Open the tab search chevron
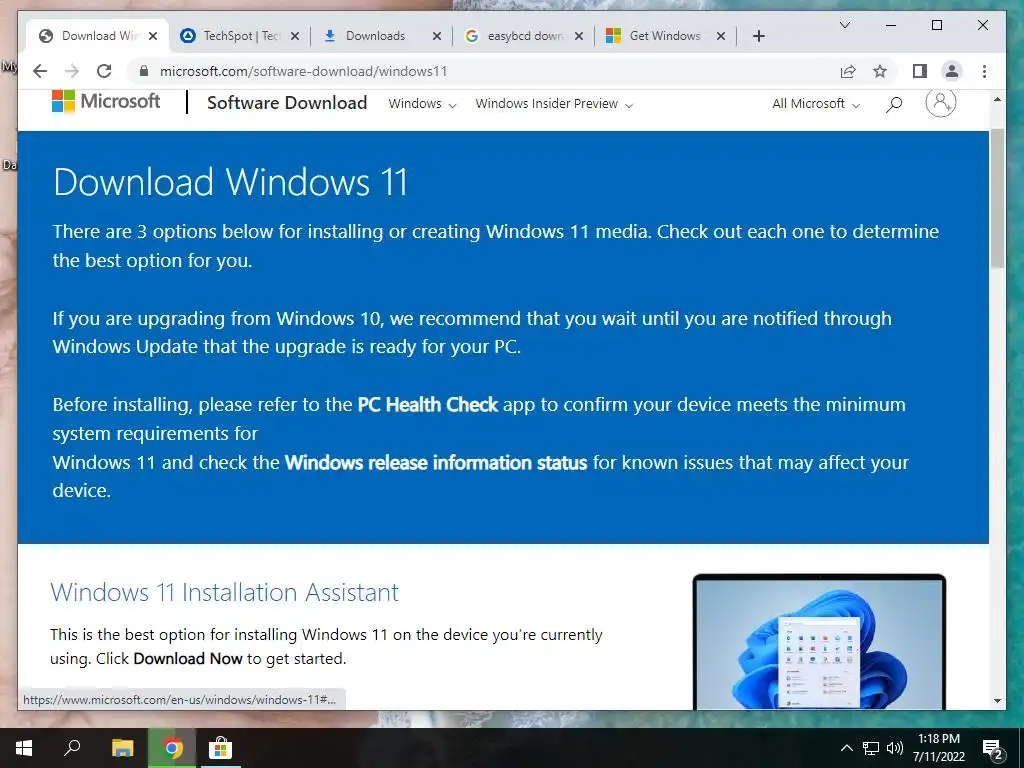Image resolution: width=1024 pixels, height=768 pixels. (x=844, y=25)
